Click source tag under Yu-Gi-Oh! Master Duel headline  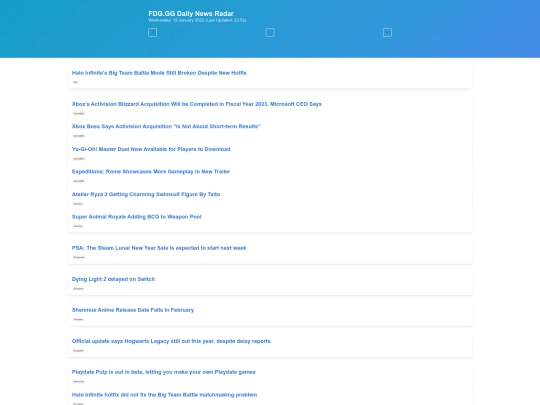click(x=79, y=159)
